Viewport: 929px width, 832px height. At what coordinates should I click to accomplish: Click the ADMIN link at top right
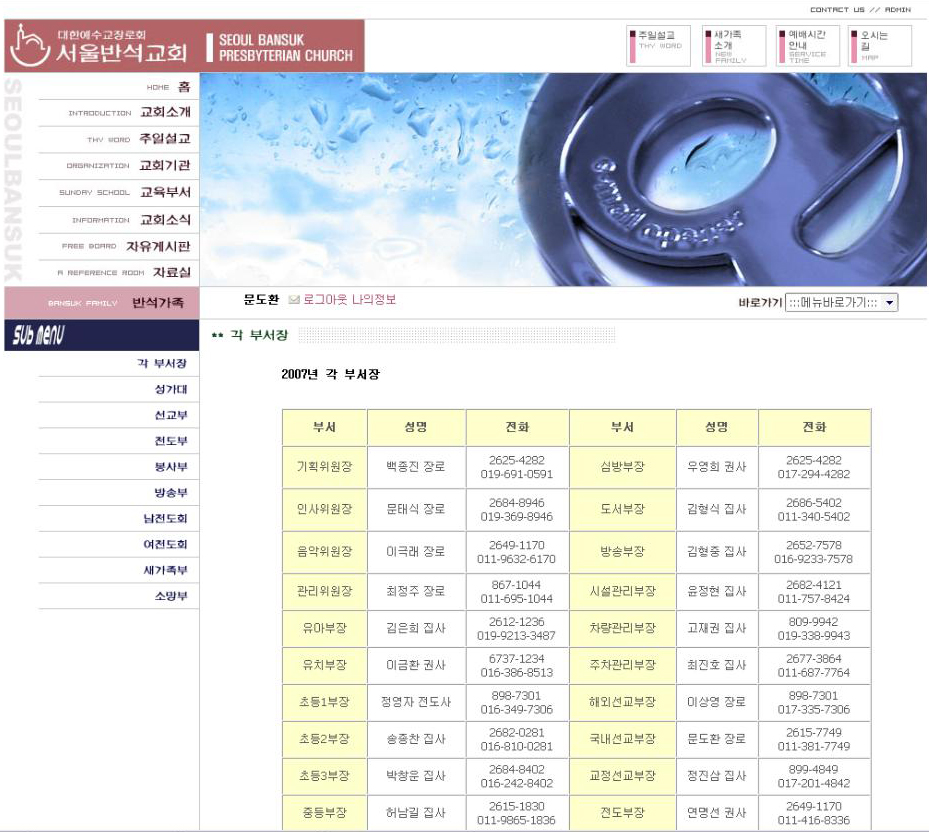897,10
